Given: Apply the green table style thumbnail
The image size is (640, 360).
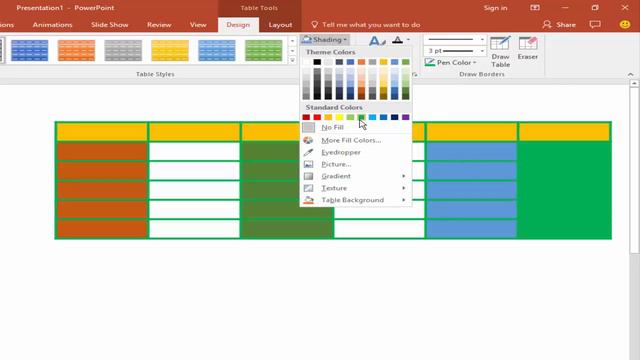Looking at the screenshot, I should (x=263, y=50).
